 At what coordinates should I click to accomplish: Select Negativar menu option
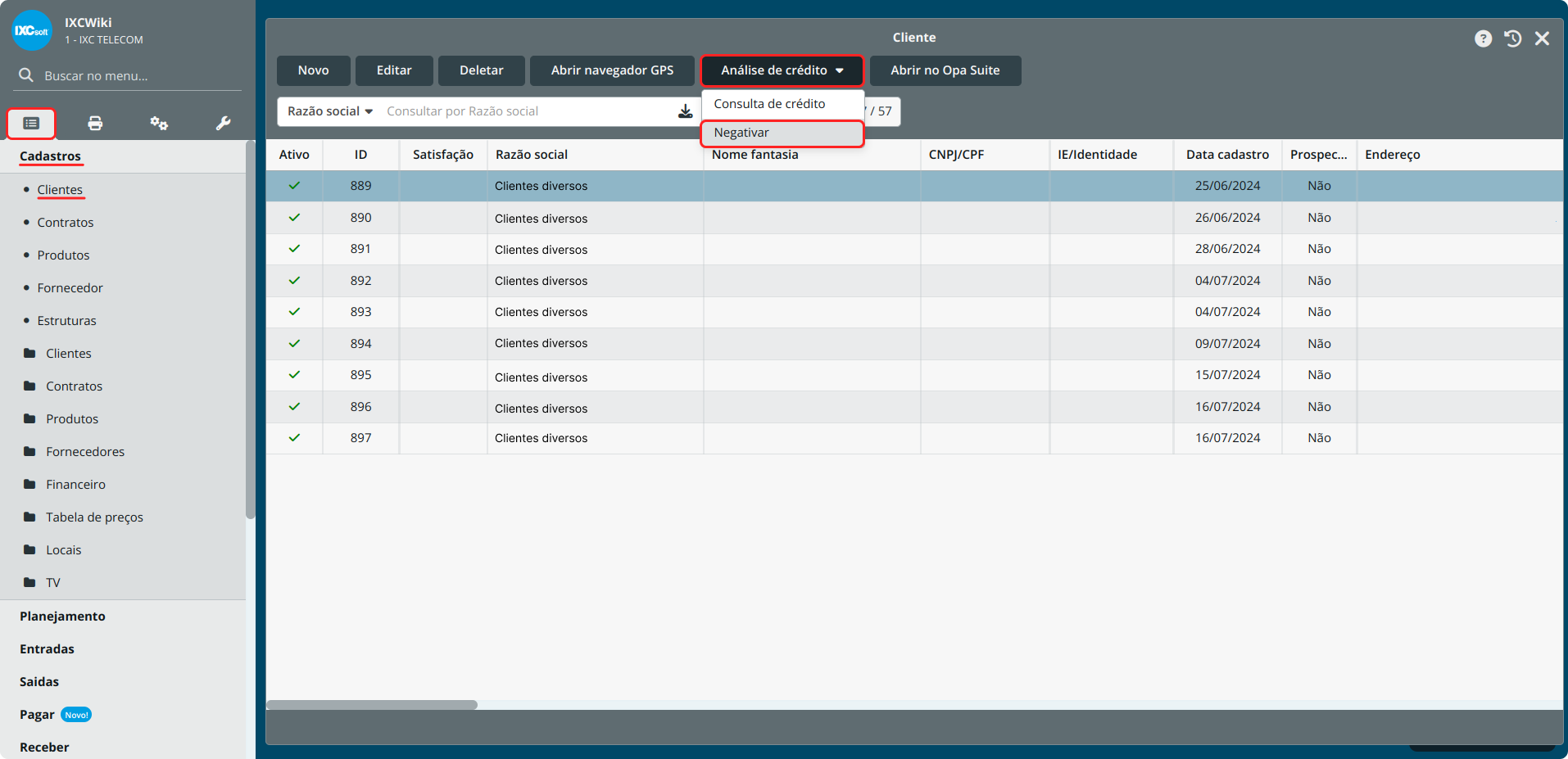coord(782,133)
